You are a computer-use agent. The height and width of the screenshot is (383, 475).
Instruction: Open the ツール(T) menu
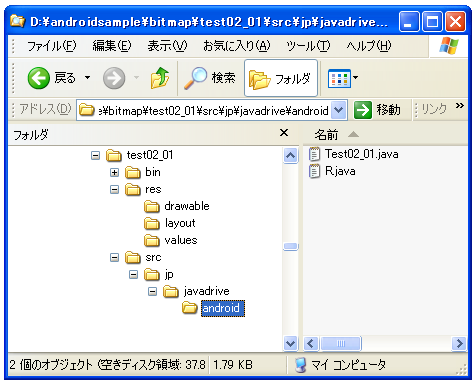pos(308,46)
